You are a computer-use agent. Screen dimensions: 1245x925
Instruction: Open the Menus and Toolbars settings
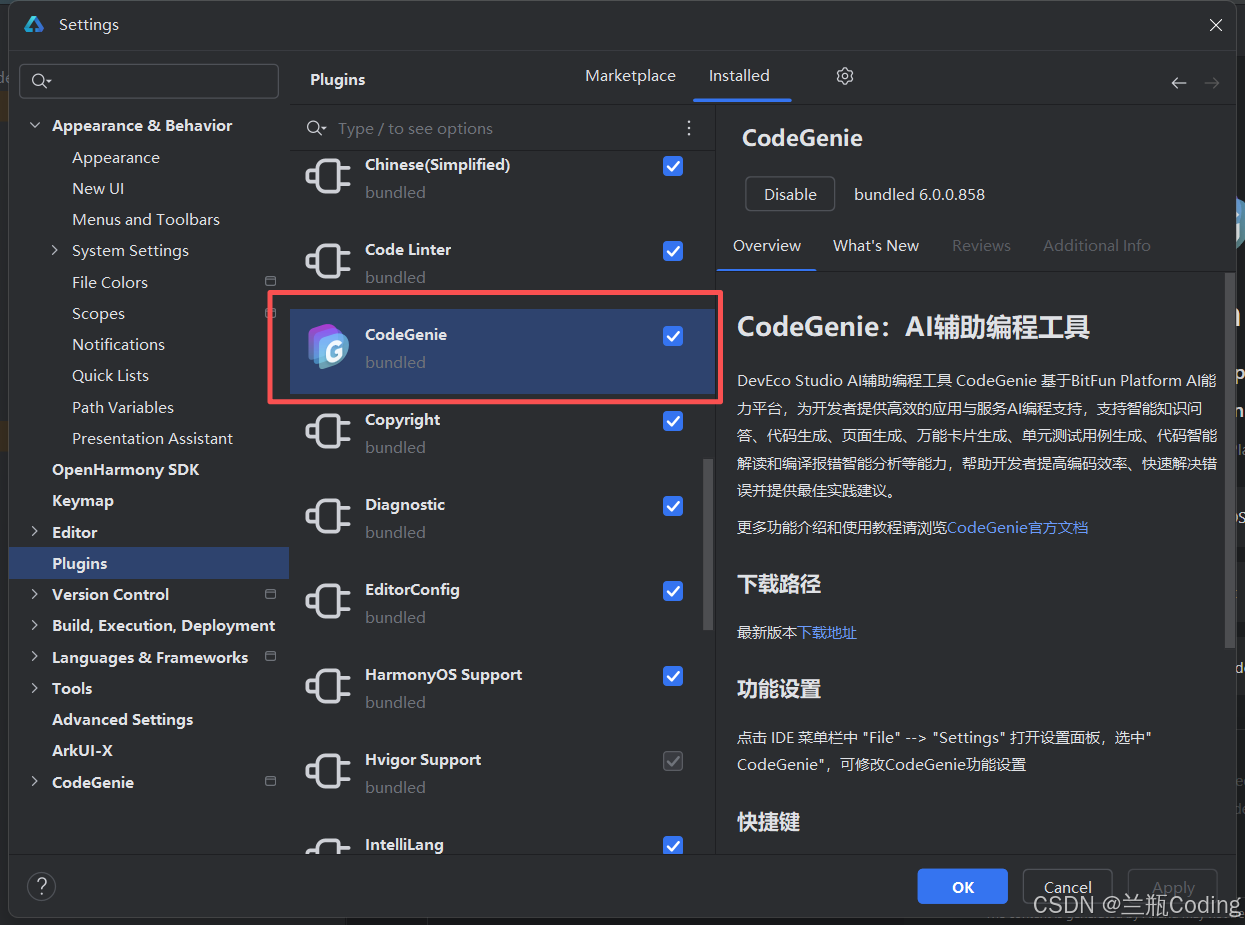(146, 219)
